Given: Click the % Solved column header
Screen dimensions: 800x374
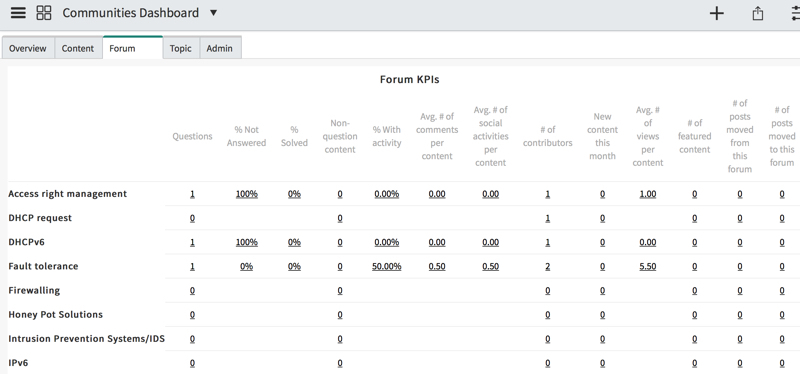Looking at the screenshot, I should pos(294,136).
